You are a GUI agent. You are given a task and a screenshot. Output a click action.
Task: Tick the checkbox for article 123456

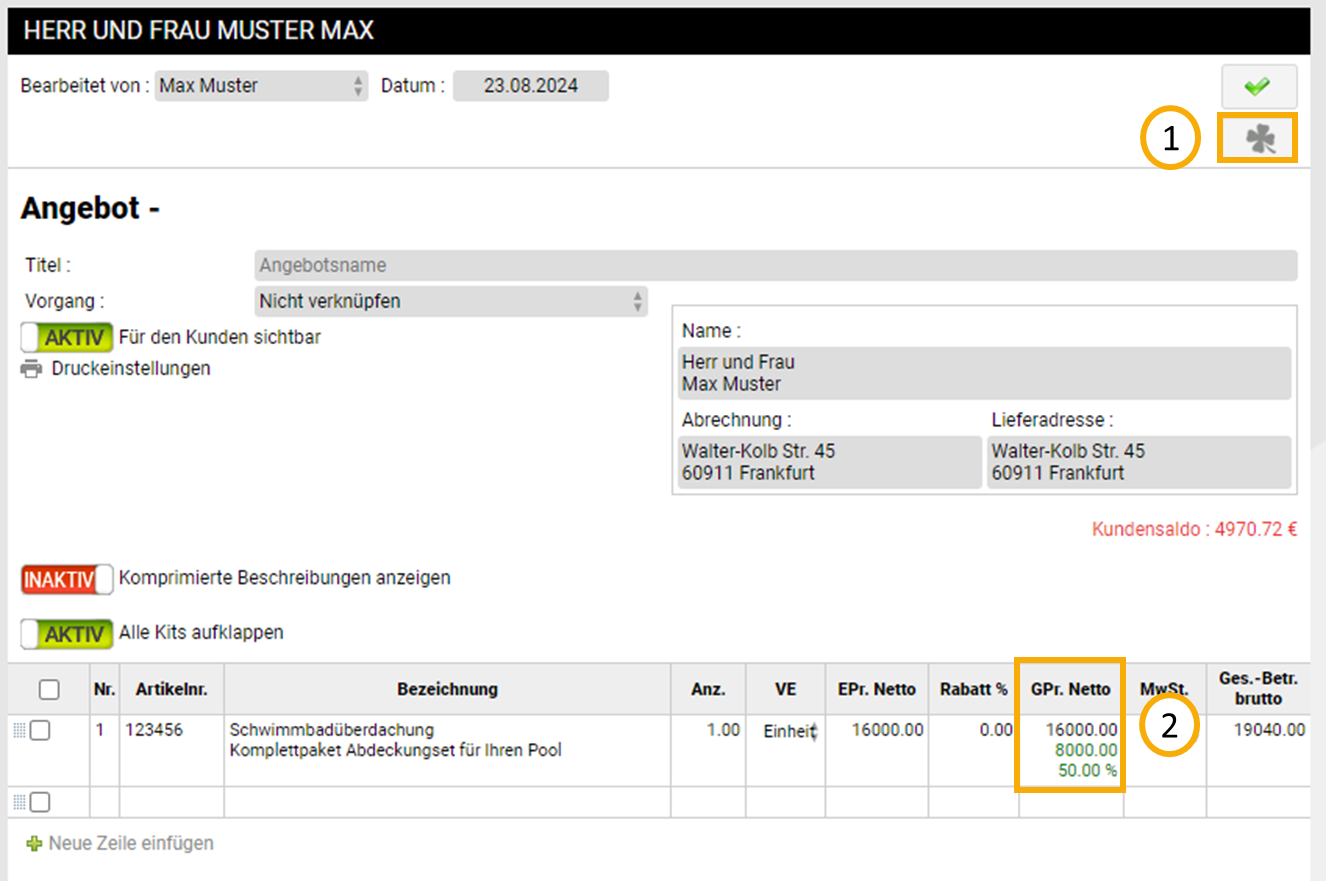coord(40,731)
